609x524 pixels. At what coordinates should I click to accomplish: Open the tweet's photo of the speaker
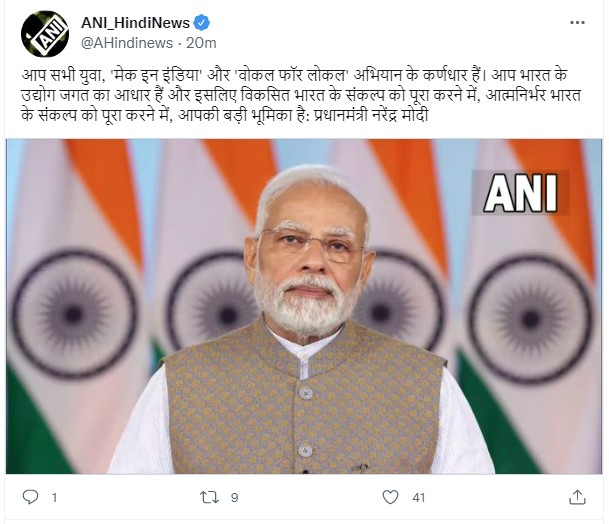pos(304,306)
